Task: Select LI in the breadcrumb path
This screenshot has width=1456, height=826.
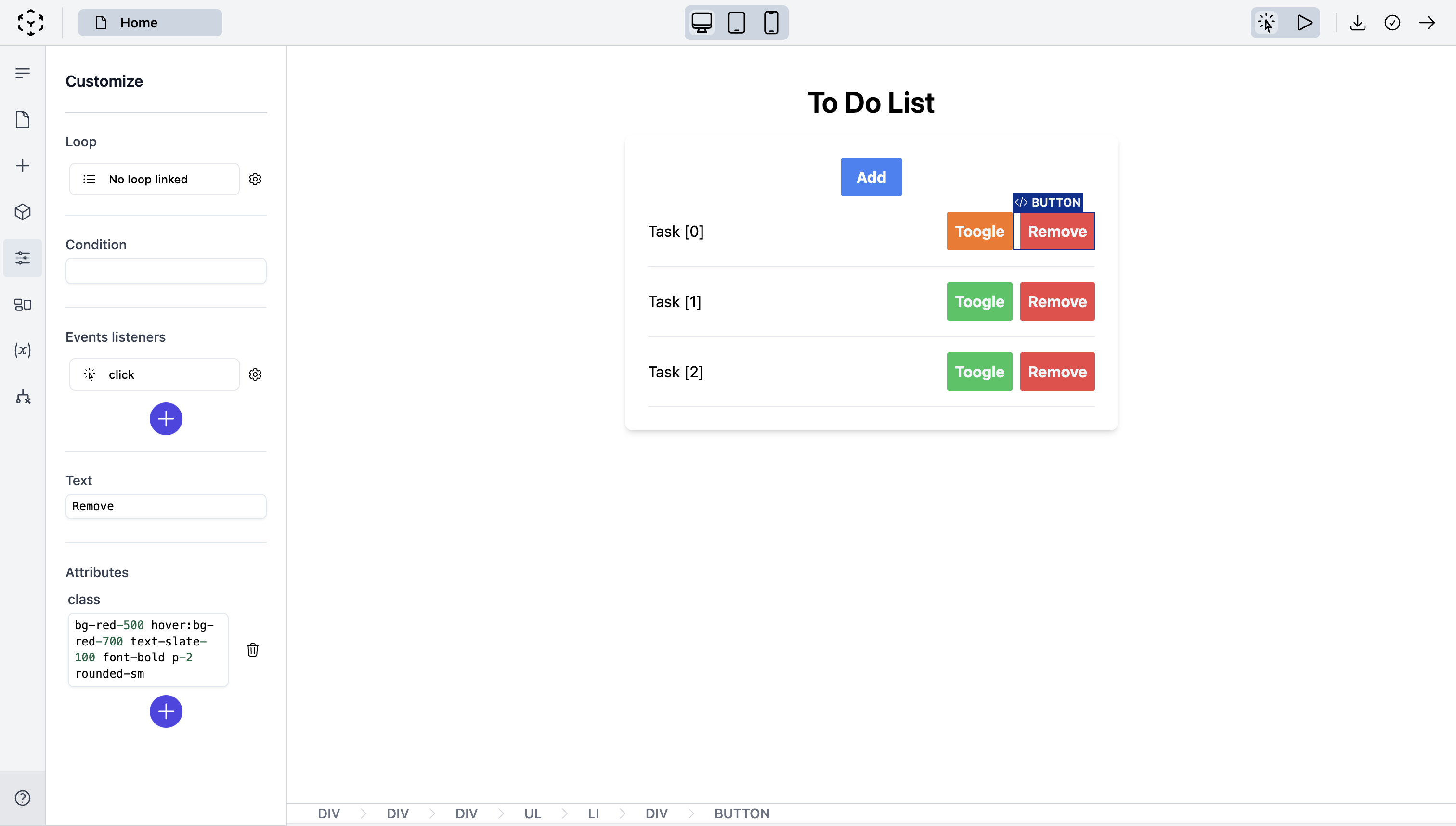Action: coord(593,813)
